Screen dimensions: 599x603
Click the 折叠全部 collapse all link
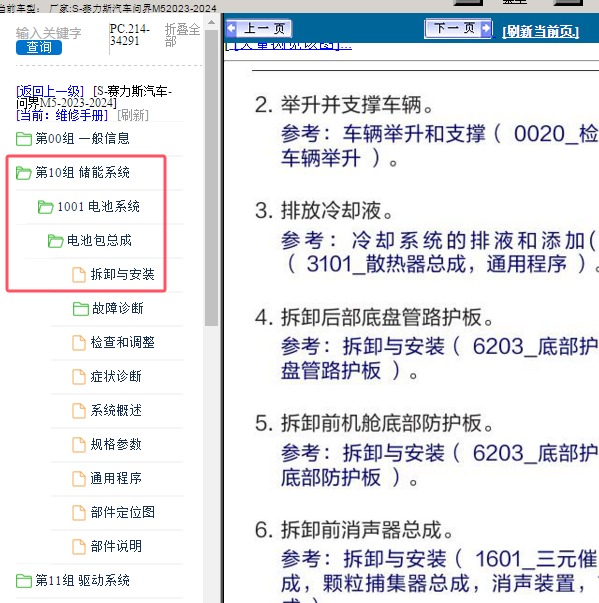click(x=183, y=35)
